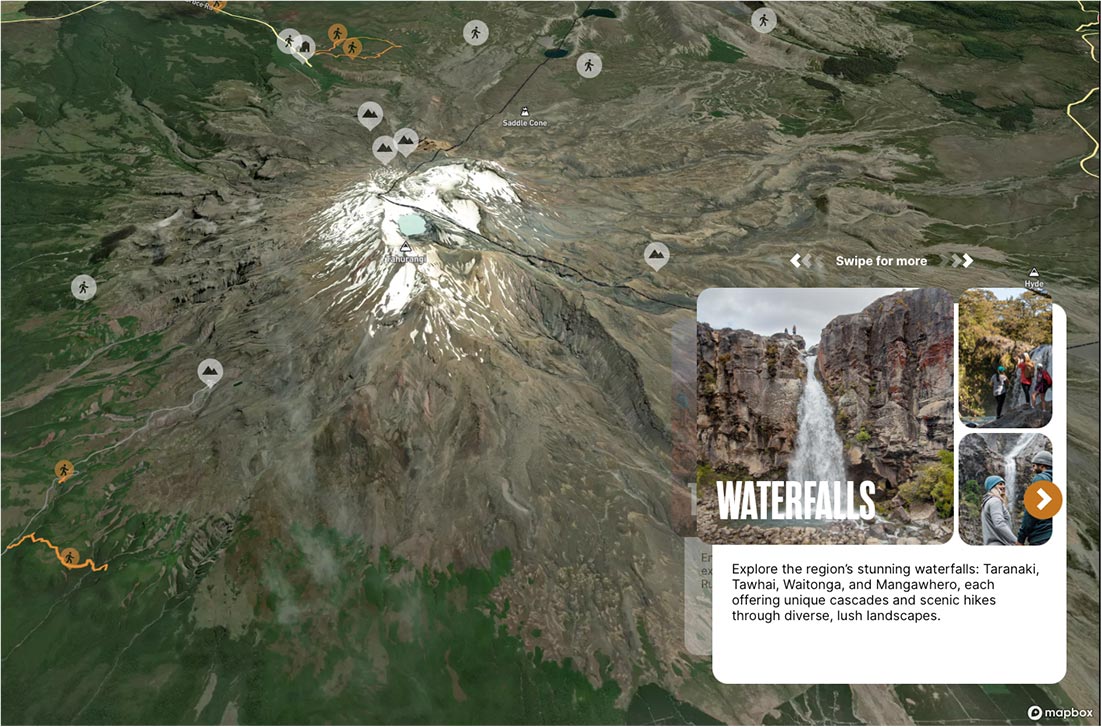Click the 'Swipe for more' hint text
The width and height of the screenshot is (1101, 727).
(x=881, y=261)
